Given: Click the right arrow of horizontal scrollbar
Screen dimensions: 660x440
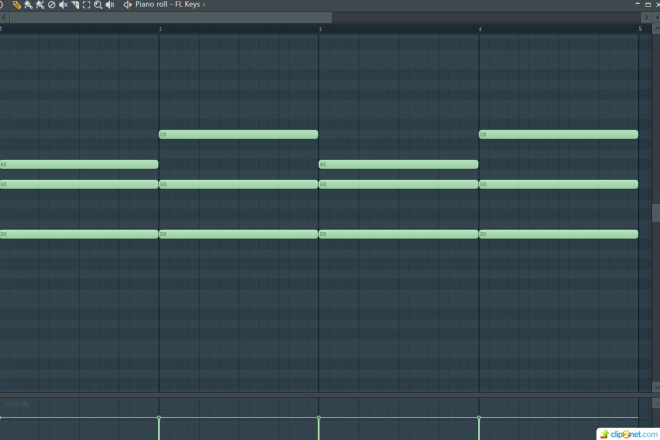Looking at the screenshot, I should [x=647, y=17].
